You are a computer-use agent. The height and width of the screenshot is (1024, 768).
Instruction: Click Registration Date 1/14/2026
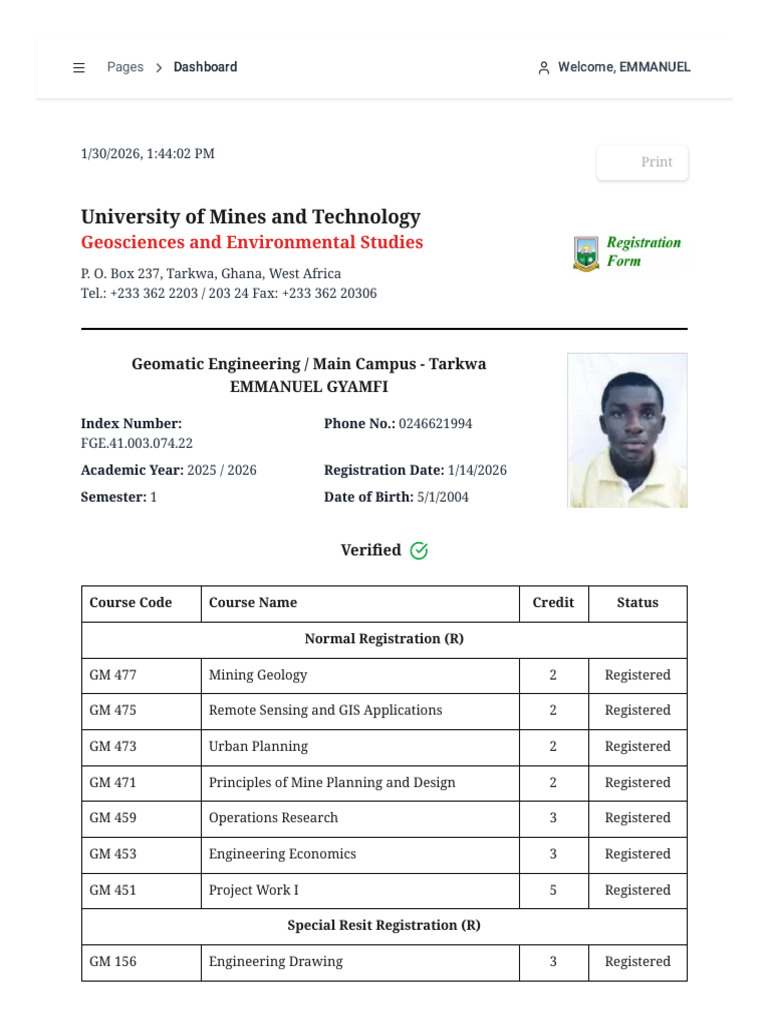coord(415,470)
